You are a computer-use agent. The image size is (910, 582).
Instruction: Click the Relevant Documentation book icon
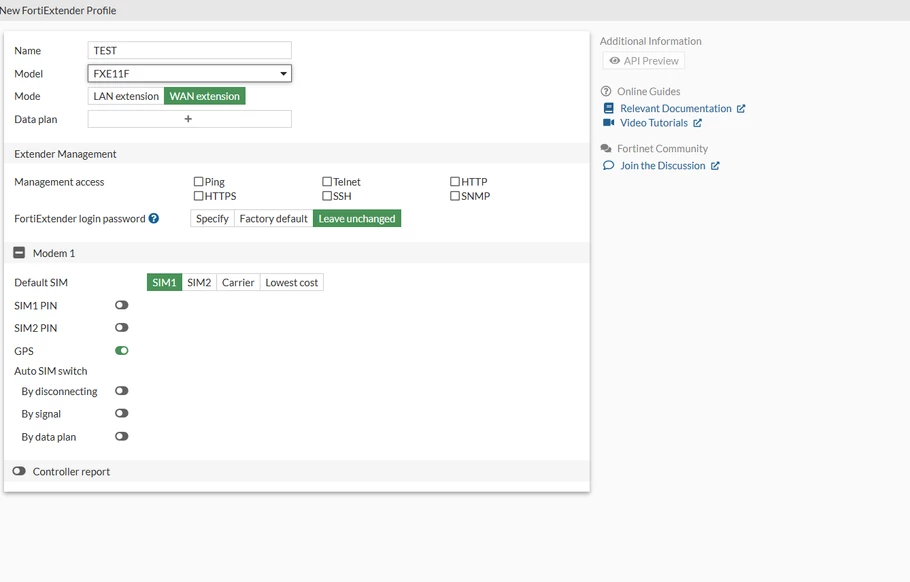click(608, 109)
